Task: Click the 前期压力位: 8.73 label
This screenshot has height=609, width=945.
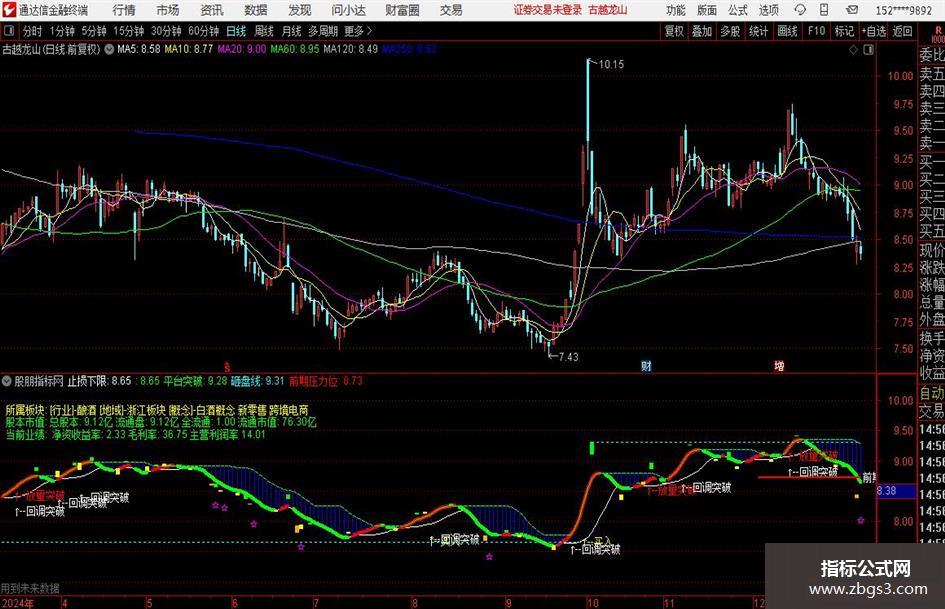Action: 326,381
